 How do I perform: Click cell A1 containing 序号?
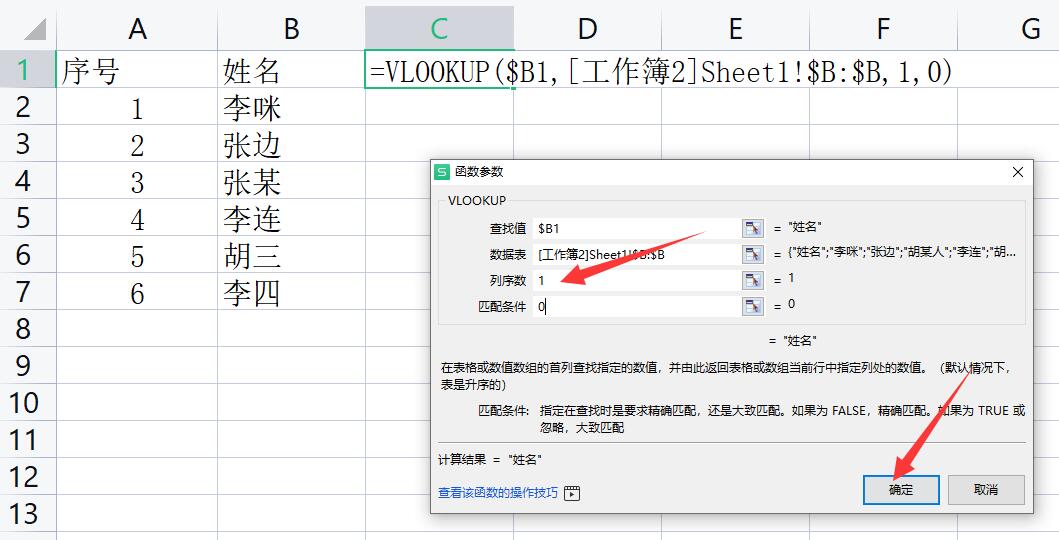tap(137, 71)
